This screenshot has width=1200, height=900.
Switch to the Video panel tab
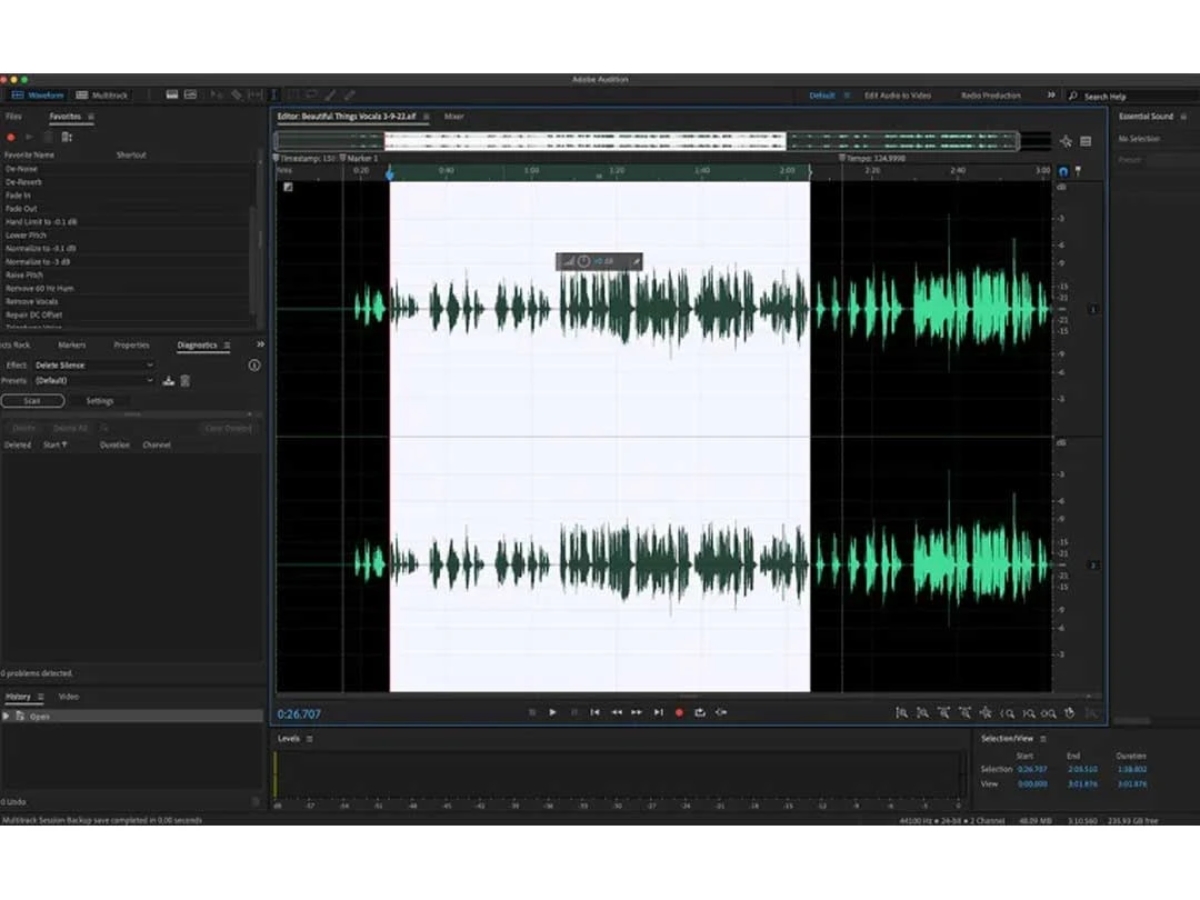[x=68, y=696]
